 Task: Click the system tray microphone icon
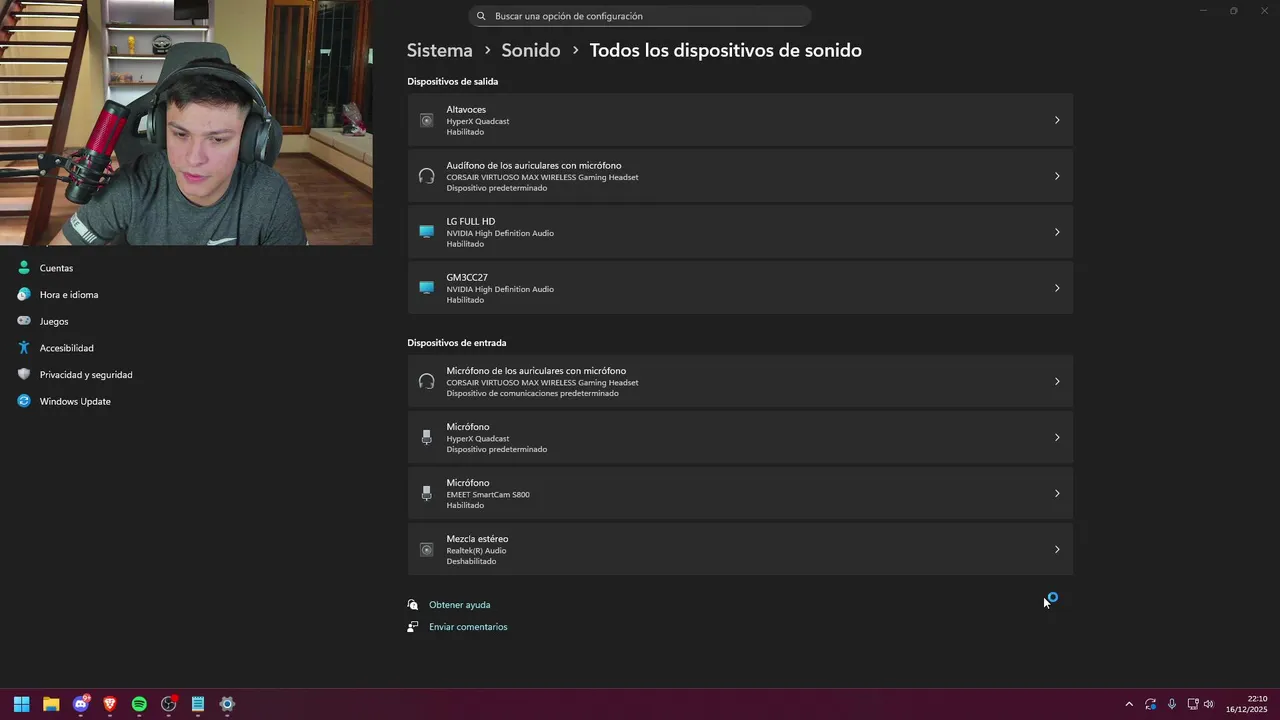tap(1172, 704)
